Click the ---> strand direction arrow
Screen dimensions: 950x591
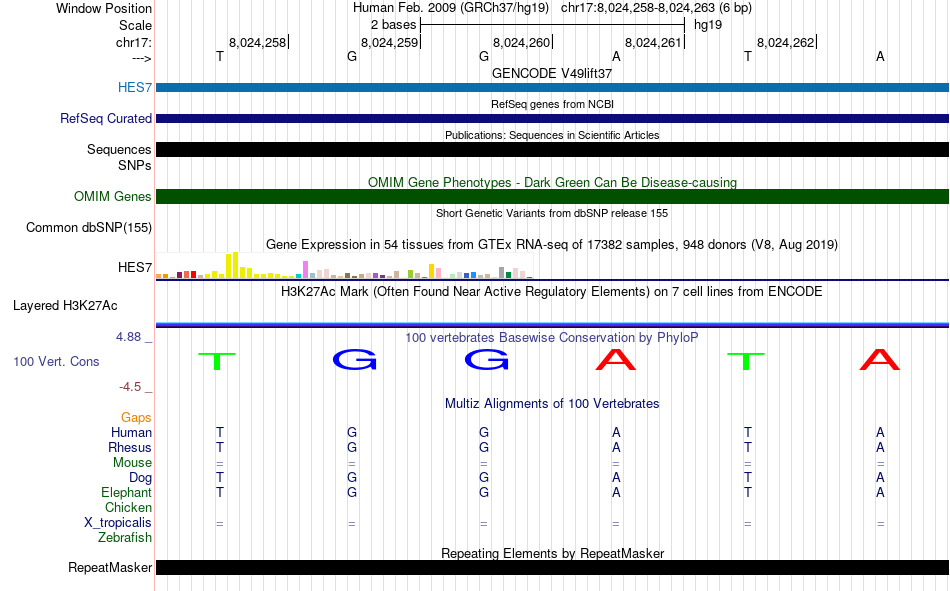click(141, 59)
